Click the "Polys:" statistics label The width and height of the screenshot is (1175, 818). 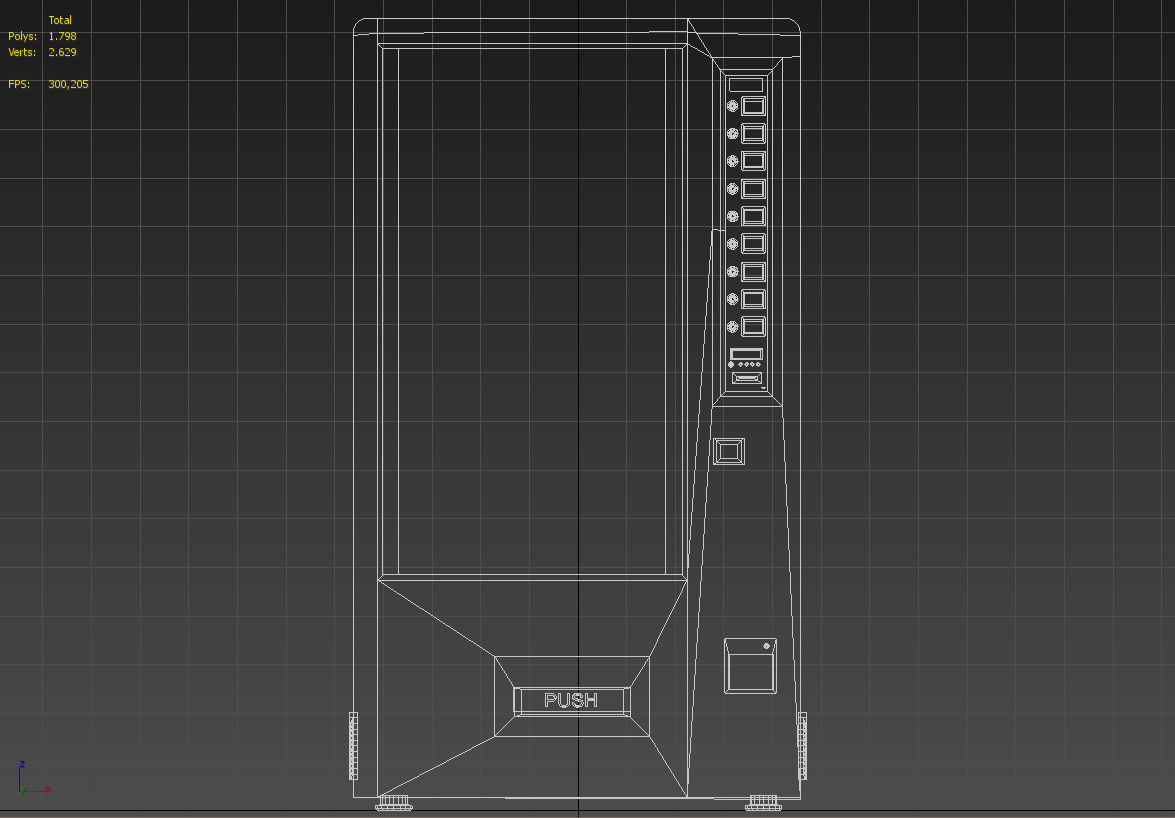(x=22, y=36)
